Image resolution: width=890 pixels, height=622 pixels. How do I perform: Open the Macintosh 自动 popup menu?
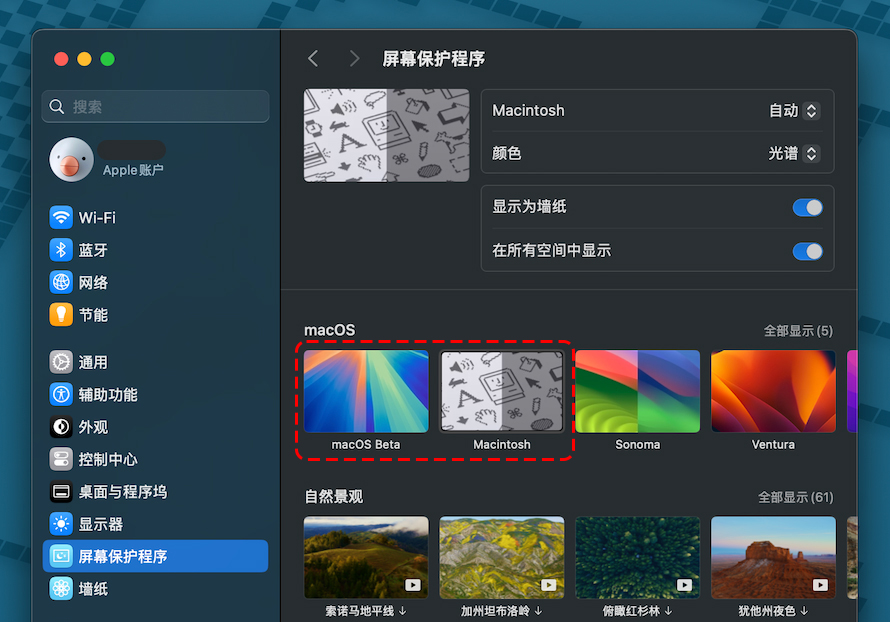(x=794, y=110)
